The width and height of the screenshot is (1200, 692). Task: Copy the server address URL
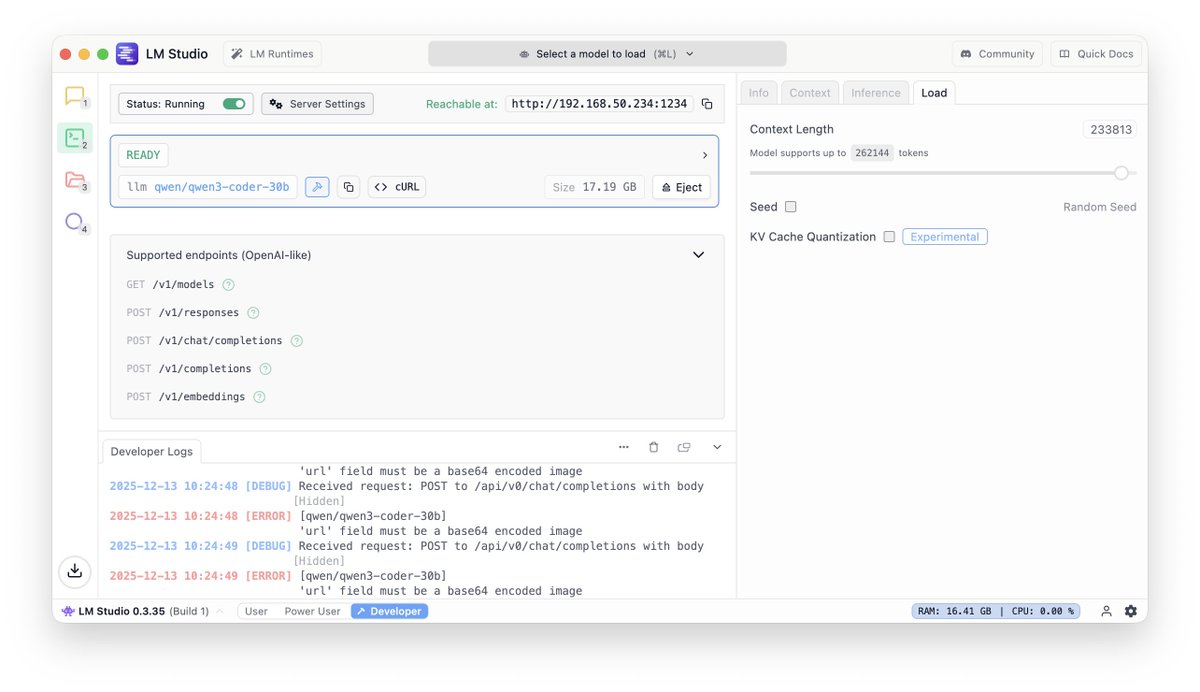(707, 104)
